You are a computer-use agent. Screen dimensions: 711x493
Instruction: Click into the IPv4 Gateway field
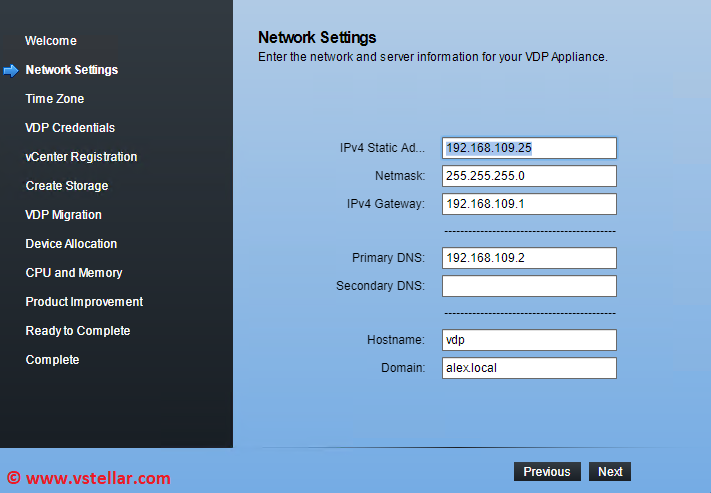[529, 204]
